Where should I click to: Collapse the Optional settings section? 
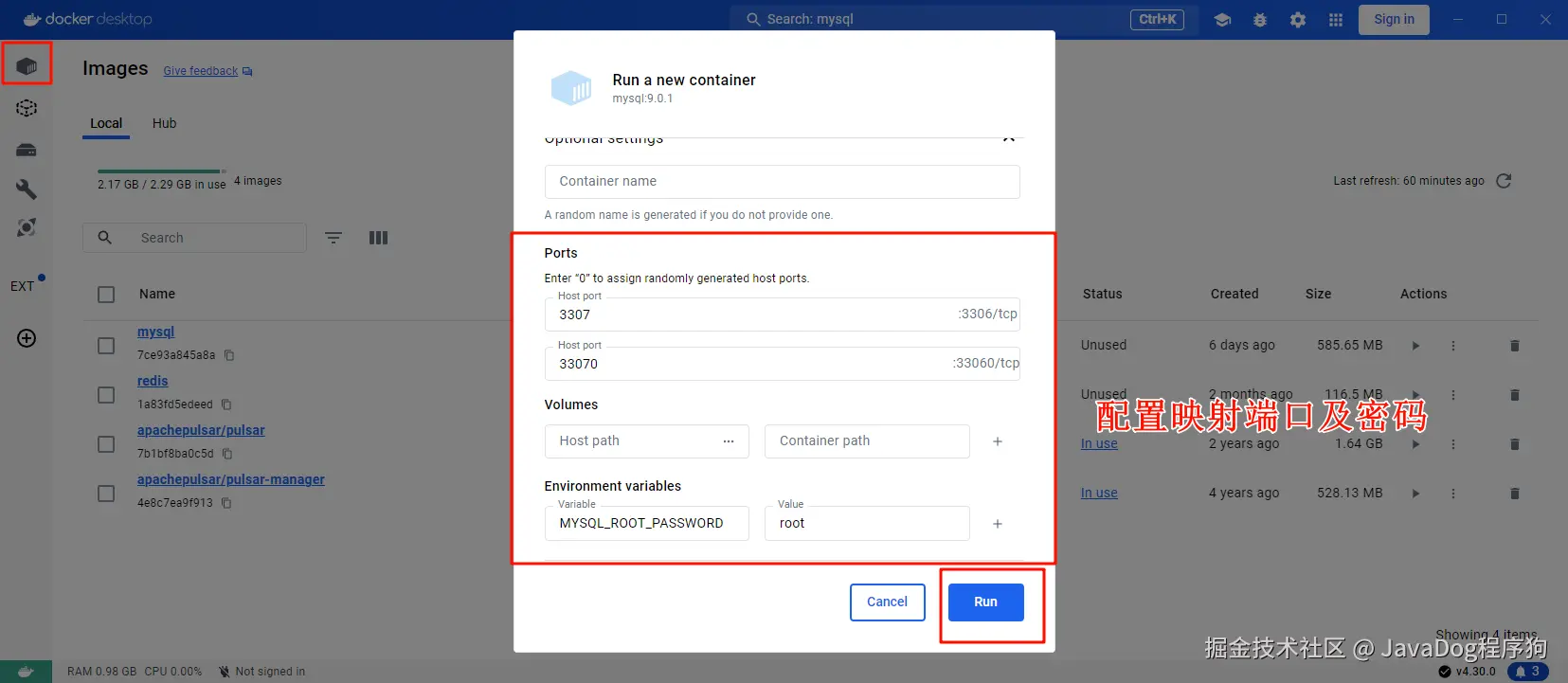coord(1009,138)
